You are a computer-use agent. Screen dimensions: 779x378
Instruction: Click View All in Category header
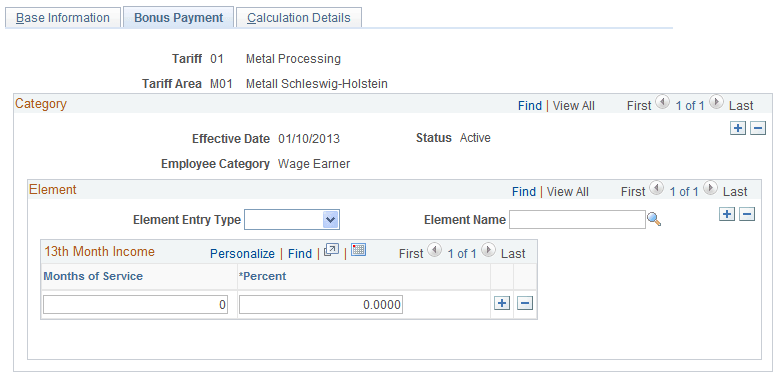point(574,106)
